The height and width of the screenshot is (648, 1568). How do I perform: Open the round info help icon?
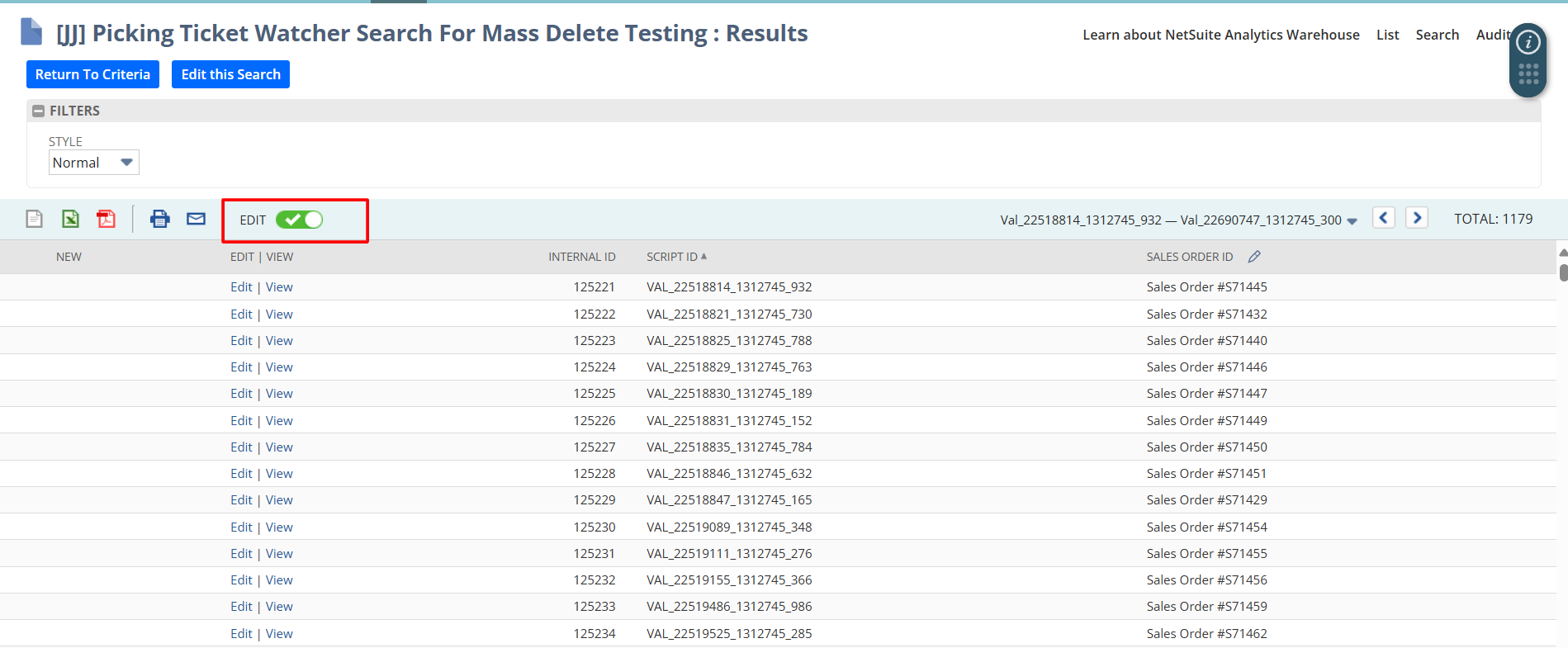pyautogui.click(x=1528, y=42)
